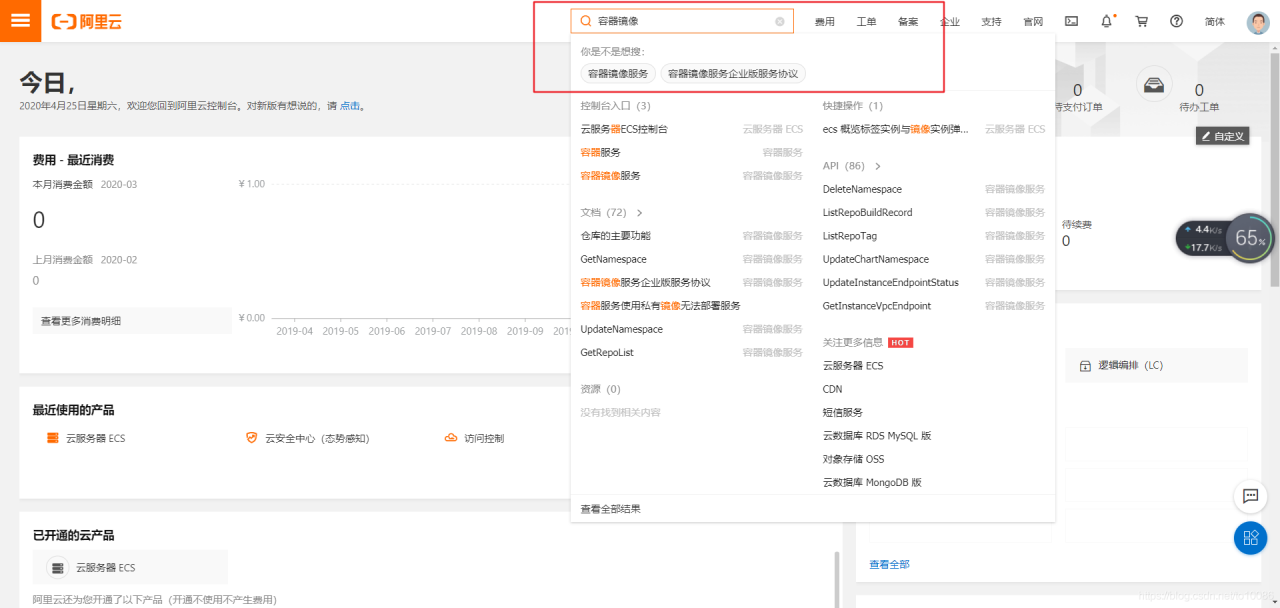Click the pending work order inbox icon
1280x608 pixels.
click(x=1155, y=84)
